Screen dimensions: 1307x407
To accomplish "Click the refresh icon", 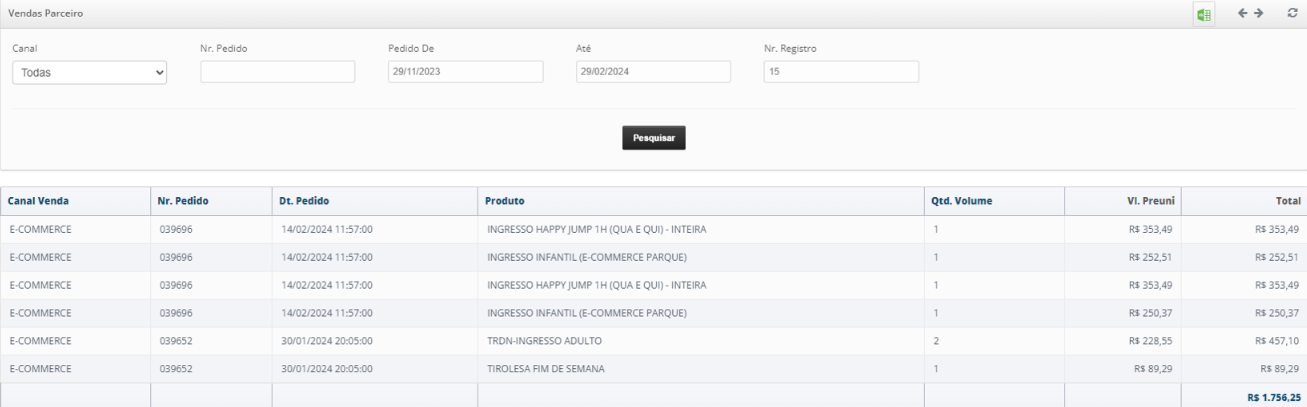I will pyautogui.click(x=1291, y=13).
